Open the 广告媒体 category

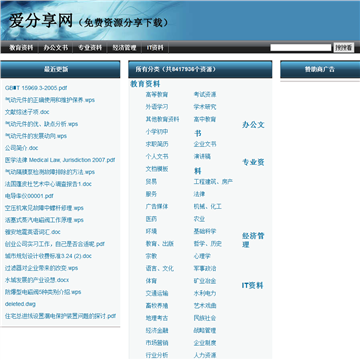157,207
